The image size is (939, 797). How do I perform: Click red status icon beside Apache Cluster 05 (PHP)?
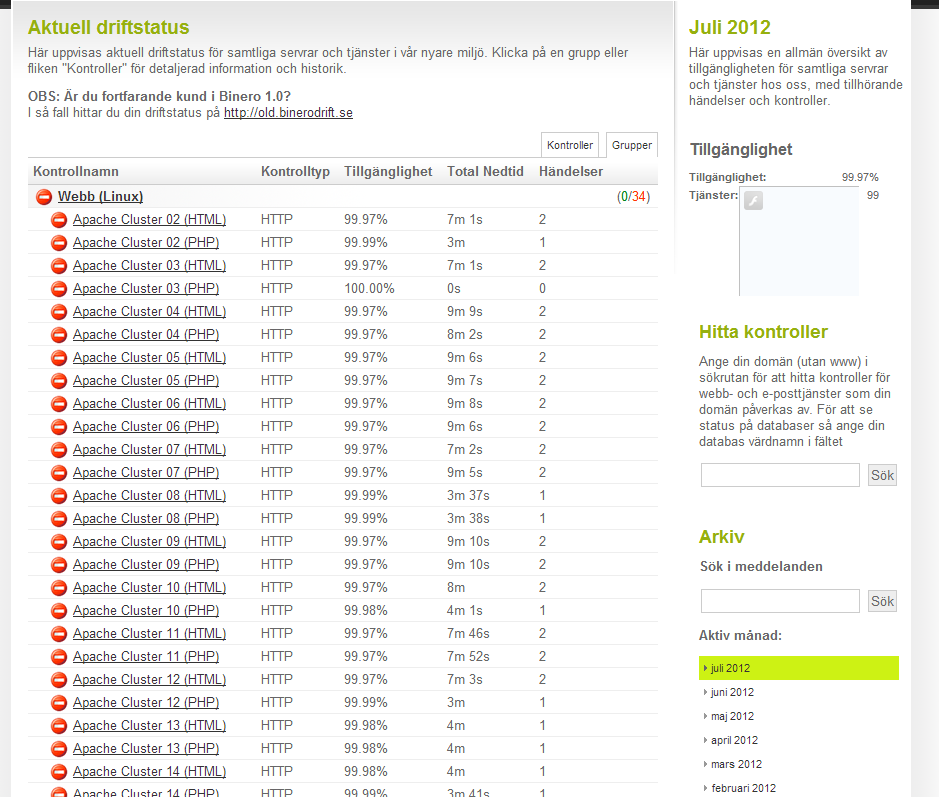(x=59, y=380)
